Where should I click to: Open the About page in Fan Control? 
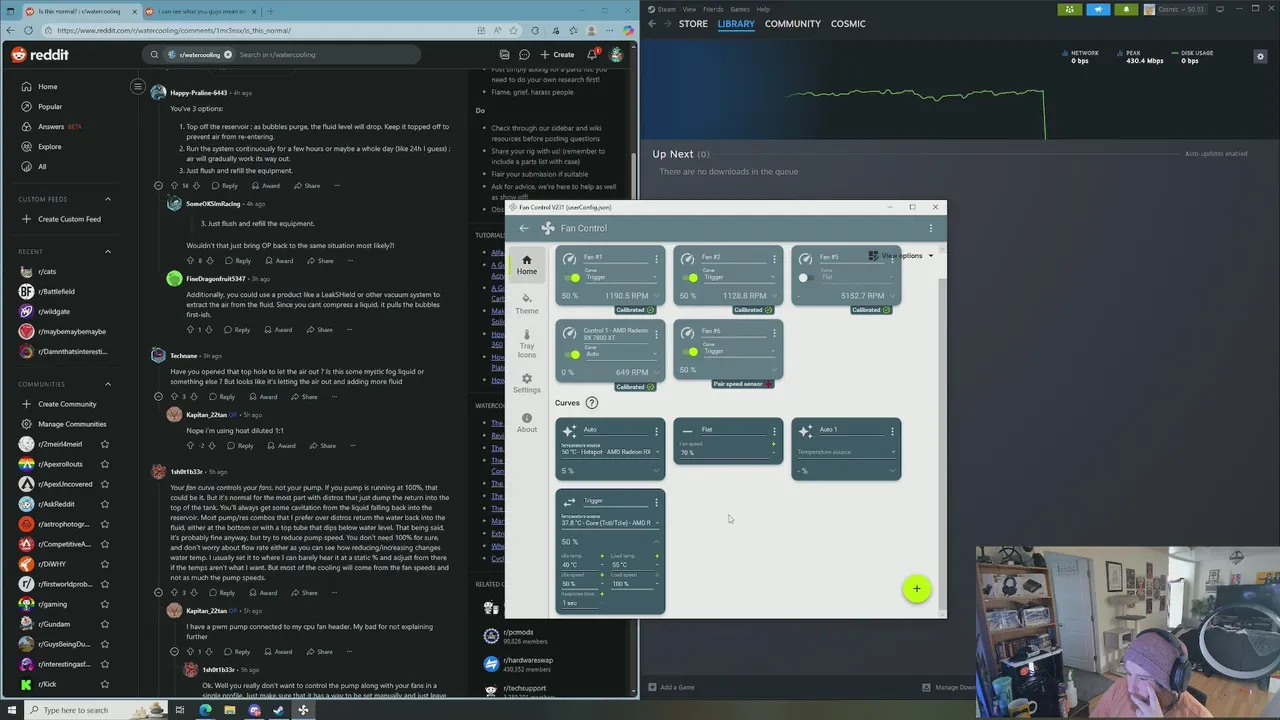click(526, 423)
